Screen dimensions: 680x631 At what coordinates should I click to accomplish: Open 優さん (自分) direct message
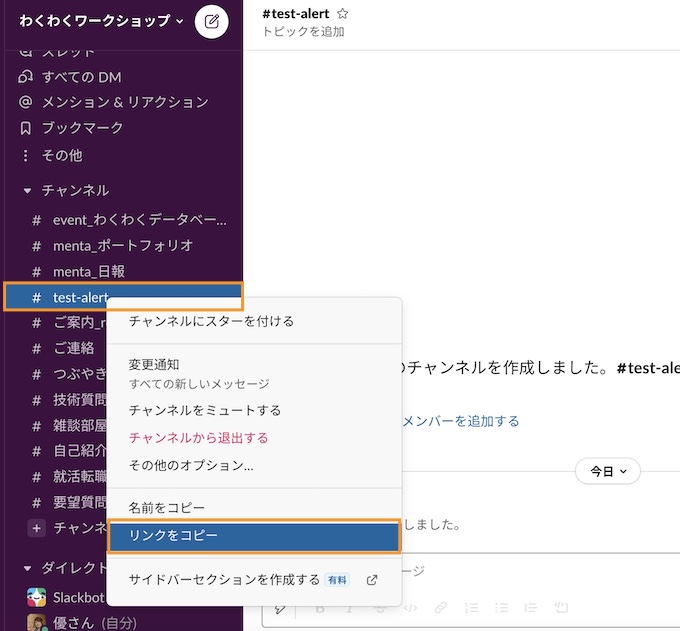(x=95, y=623)
